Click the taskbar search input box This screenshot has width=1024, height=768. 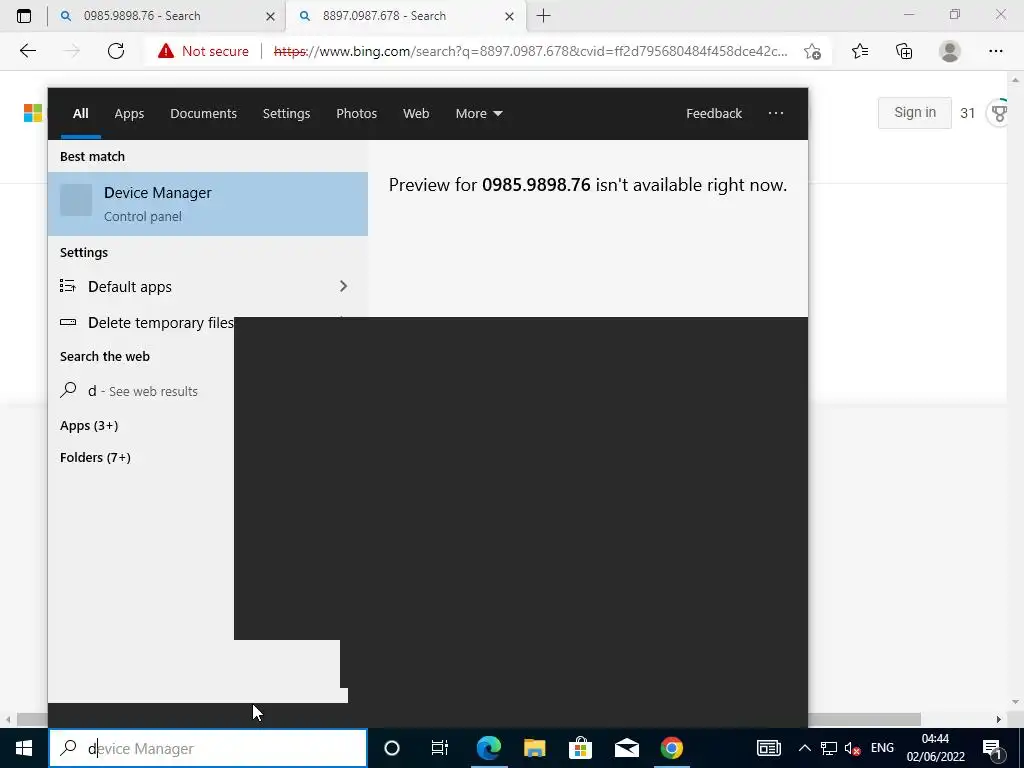click(208, 748)
